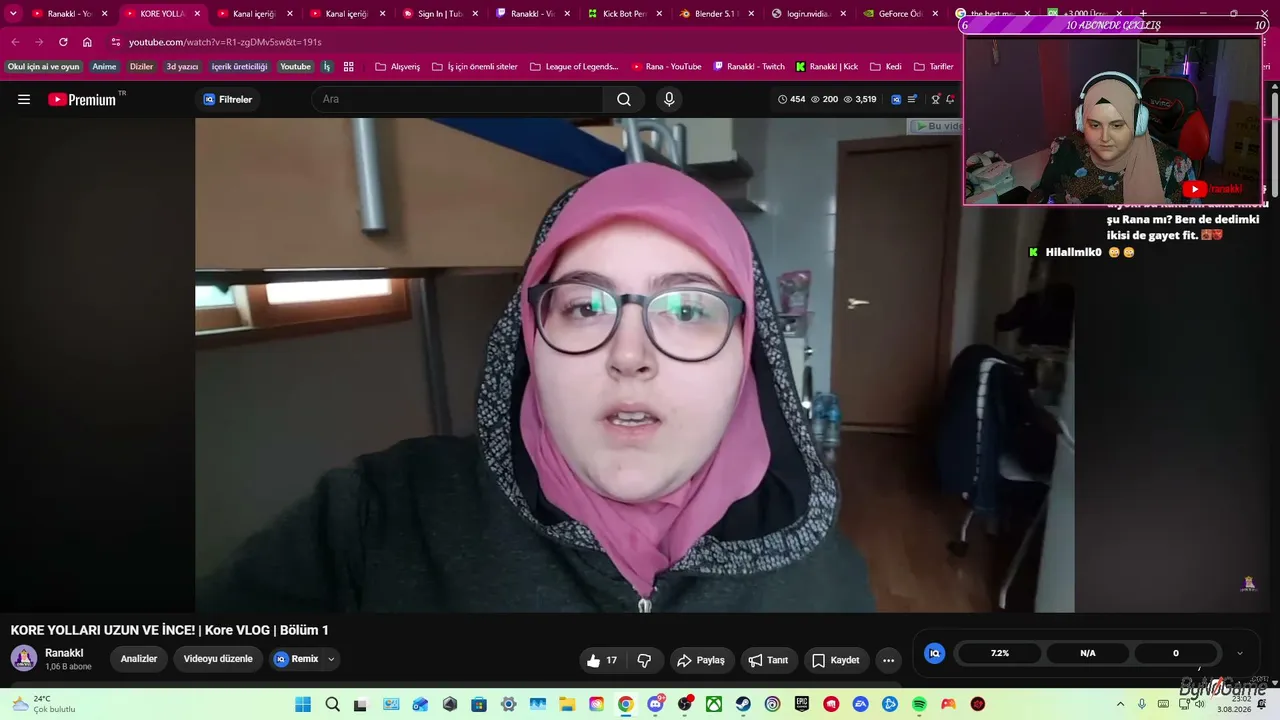The image size is (1280, 720).
Task: Open Chrome tab search dropdown arrow
Action: click(13, 14)
